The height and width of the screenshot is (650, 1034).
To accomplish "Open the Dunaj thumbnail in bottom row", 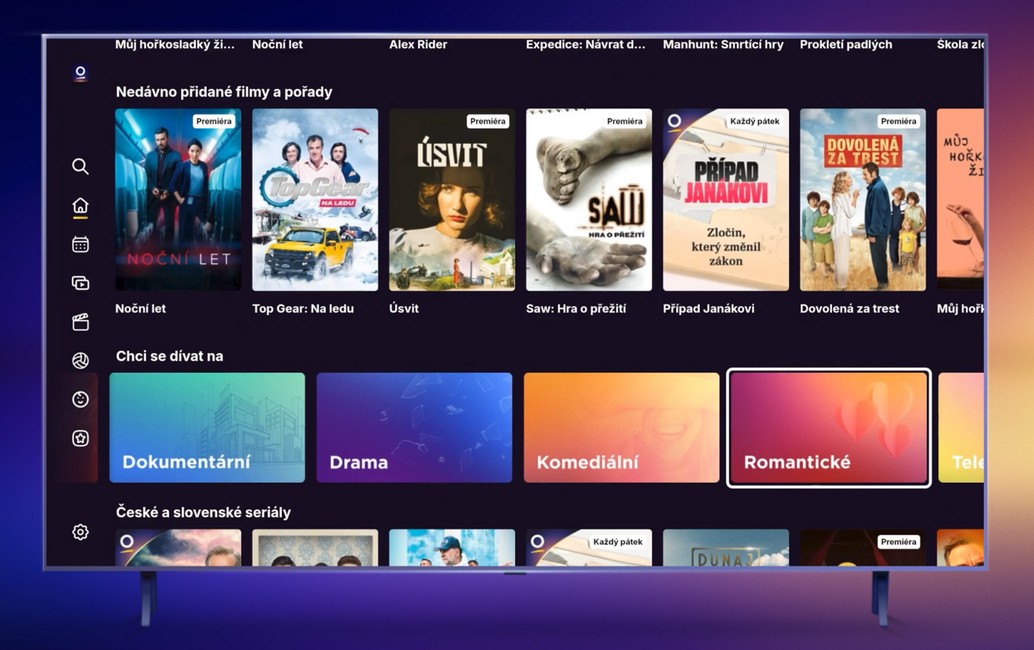I will 726,548.
